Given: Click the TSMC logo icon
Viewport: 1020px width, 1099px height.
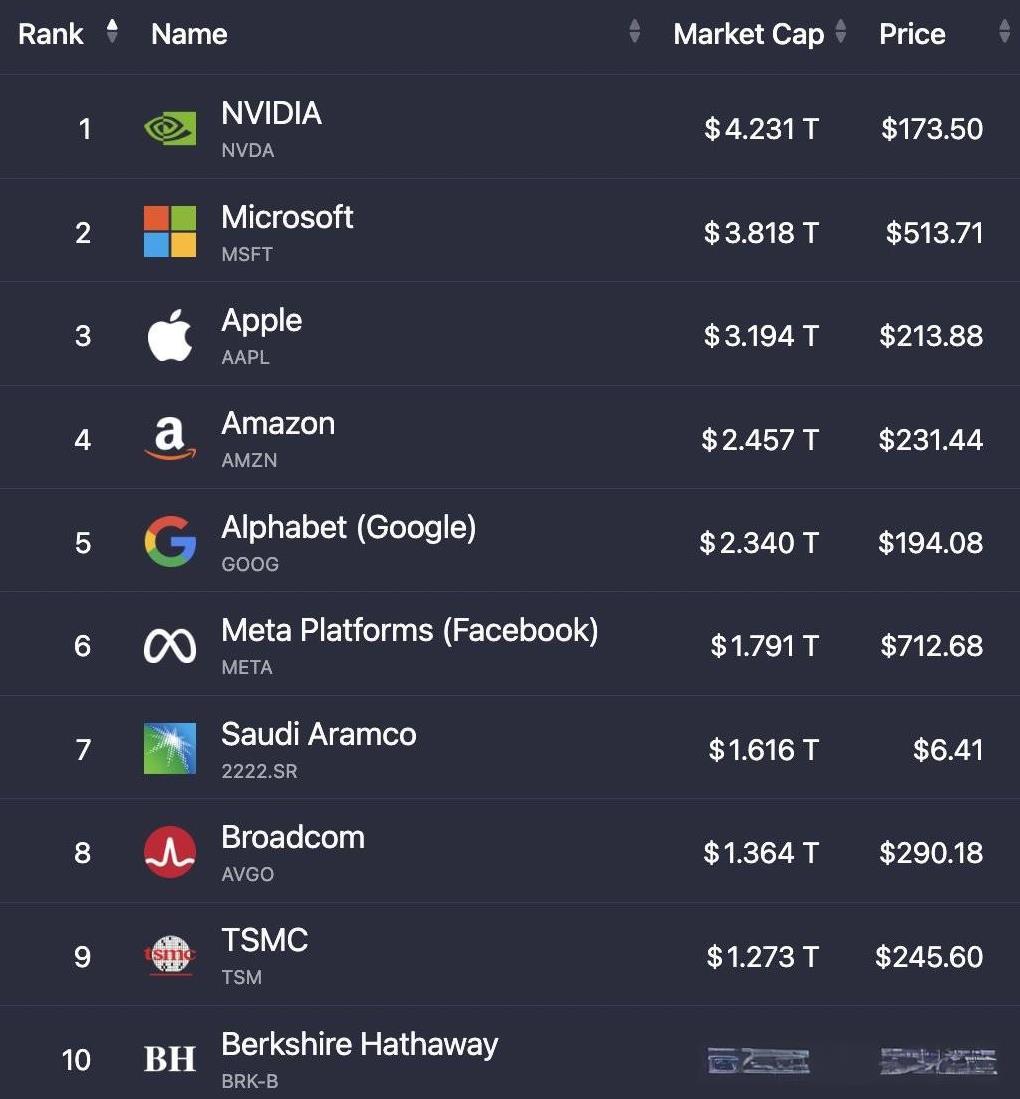Looking at the screenshot, I should [x=170, y=956].
